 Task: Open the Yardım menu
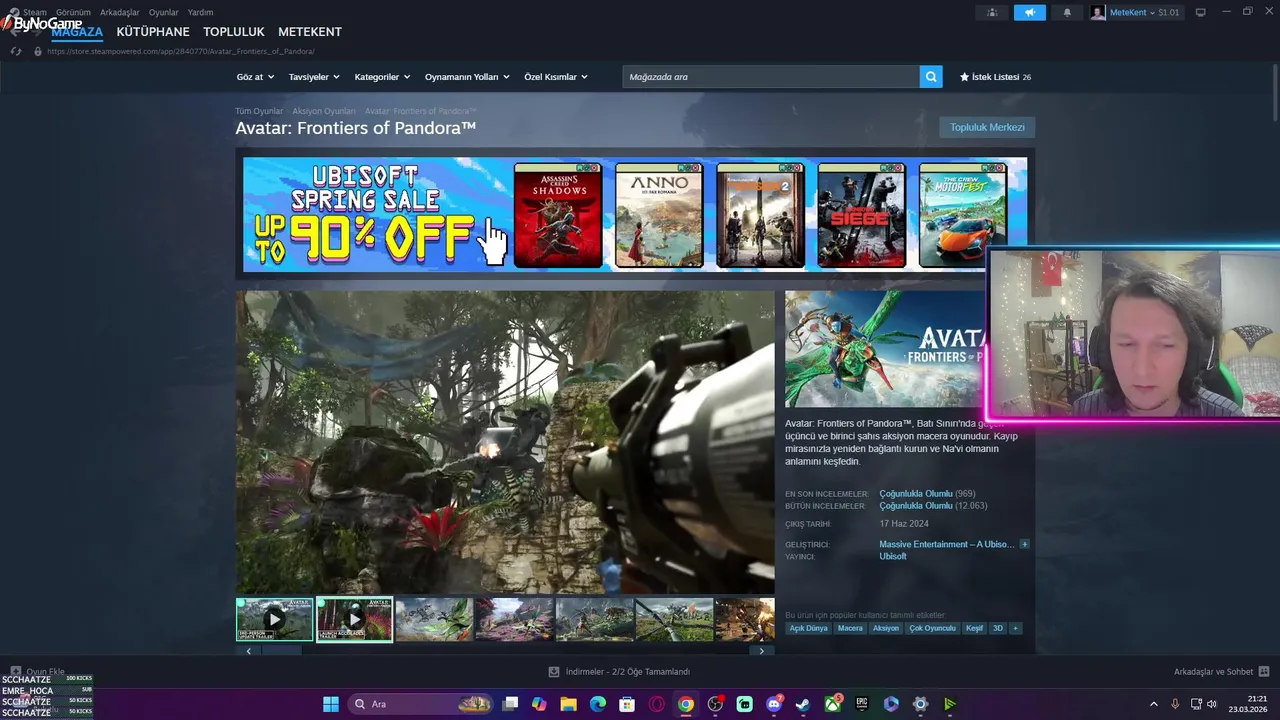[x=200, y=12]
